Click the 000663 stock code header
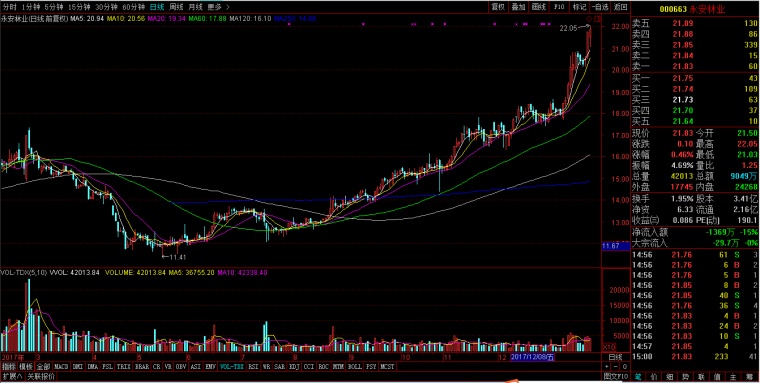Image resolution: width=760 pixels, height=383 pixels. [674, 9]
